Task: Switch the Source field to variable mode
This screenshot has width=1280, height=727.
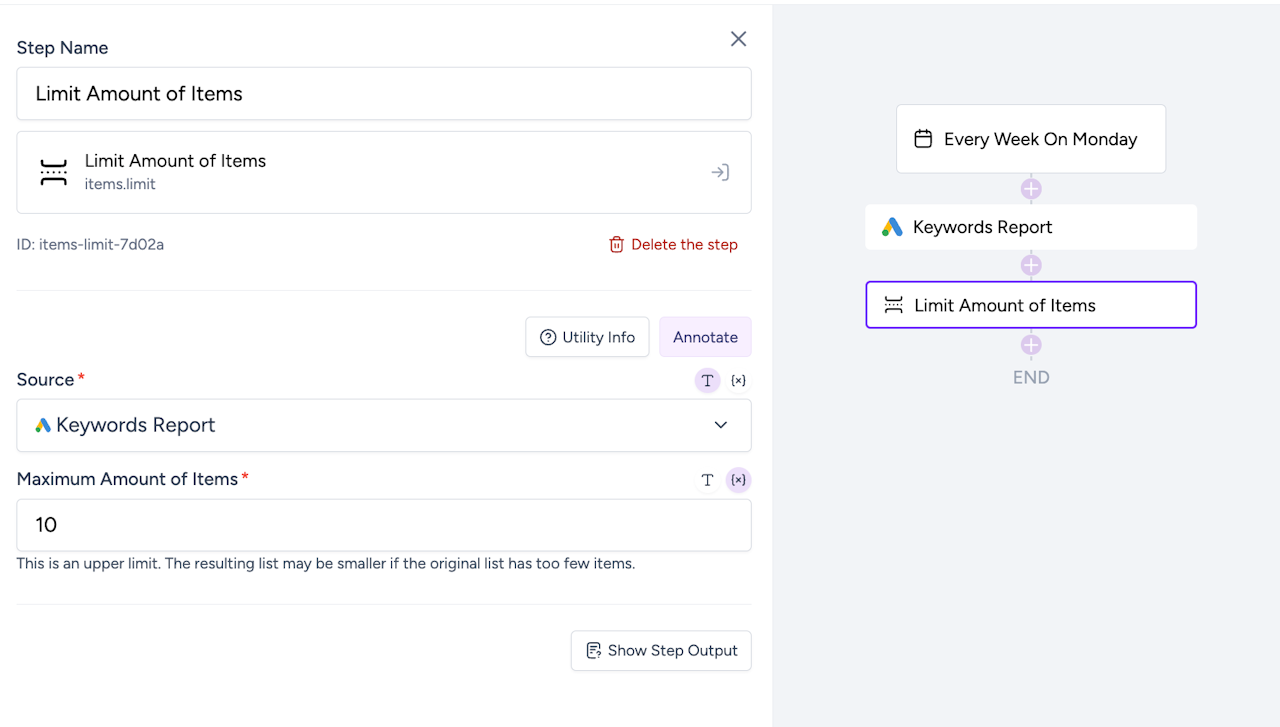Action: click(x=738, y=380)
